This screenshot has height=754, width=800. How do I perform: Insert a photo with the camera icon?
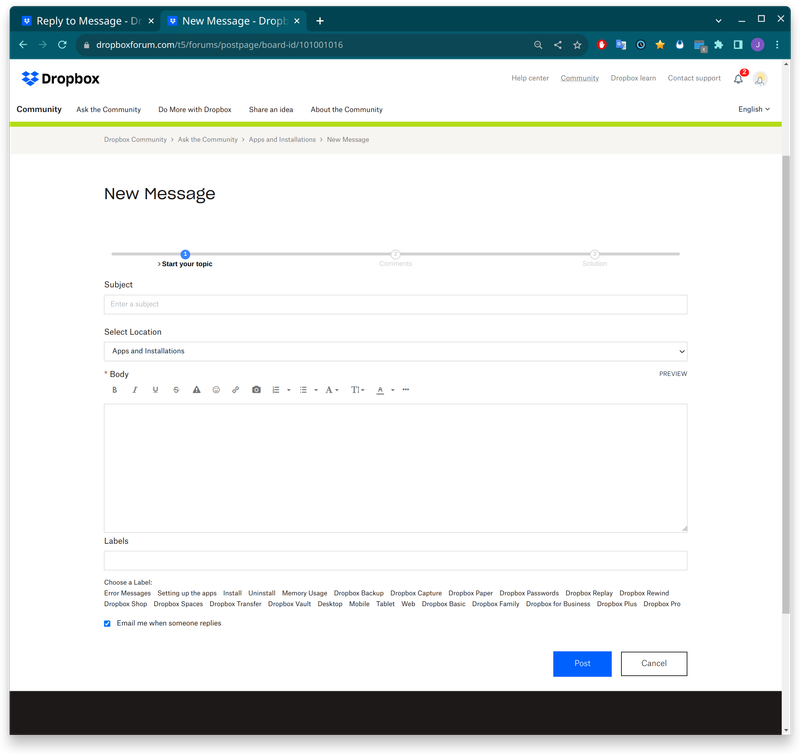tap(256, 390)
